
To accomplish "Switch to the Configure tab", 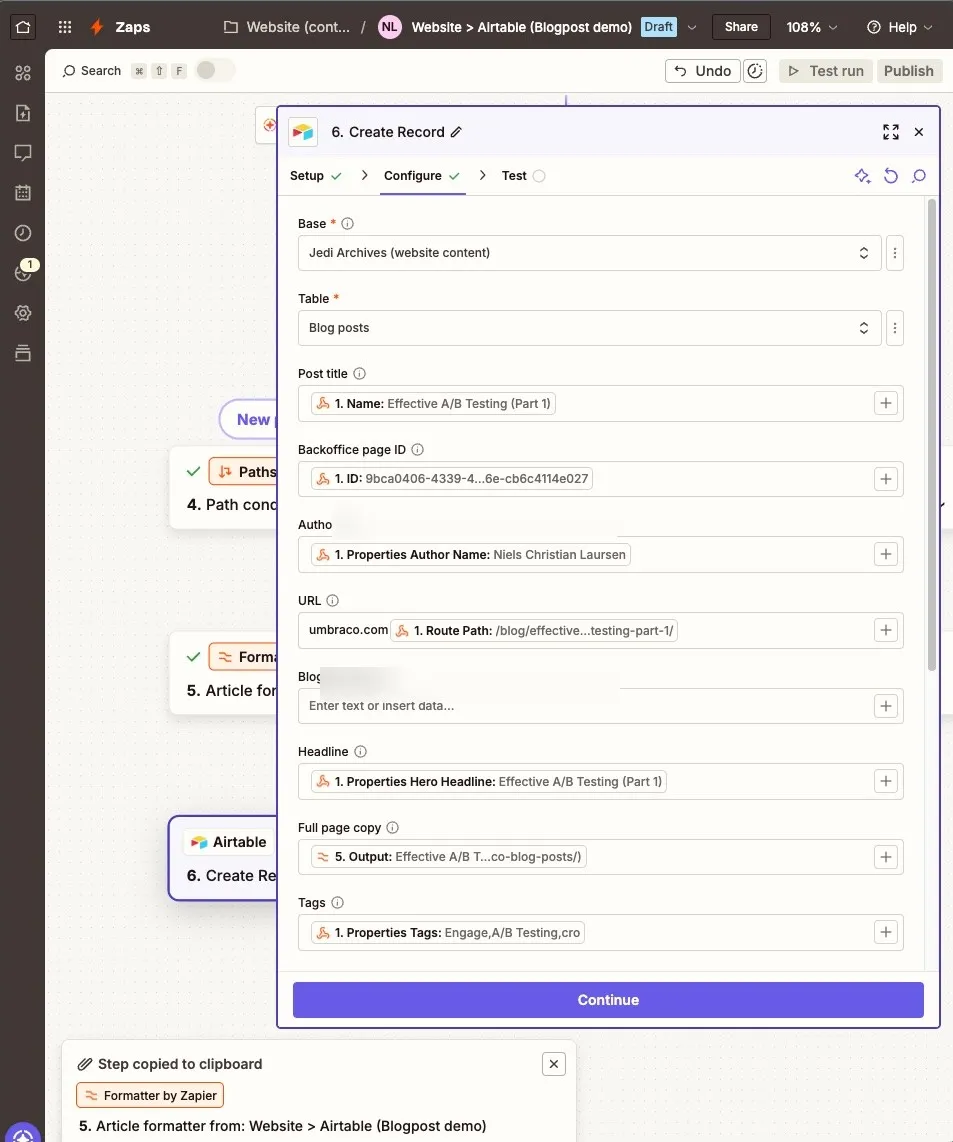I will pos(413,175).
